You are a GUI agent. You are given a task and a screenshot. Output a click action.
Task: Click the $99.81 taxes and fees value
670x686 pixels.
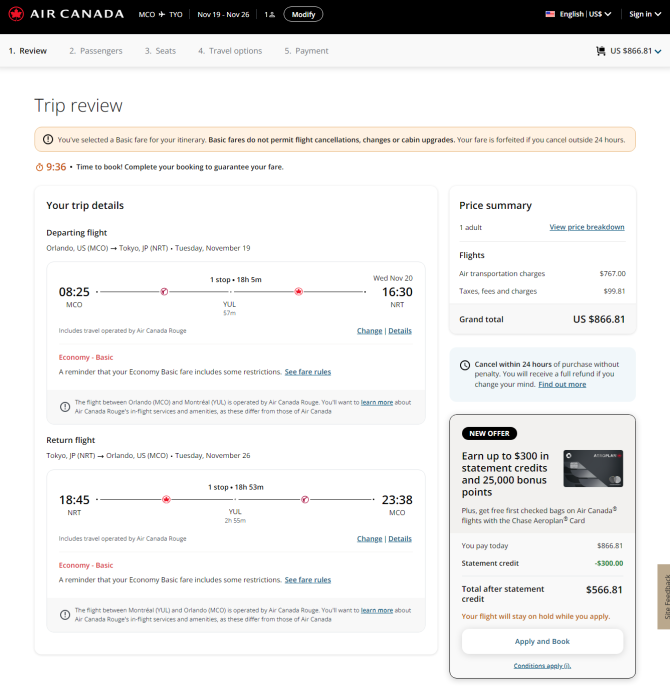[x=614, y=291]
